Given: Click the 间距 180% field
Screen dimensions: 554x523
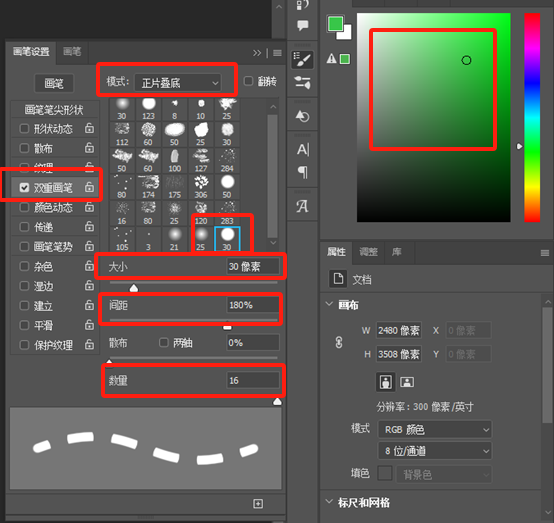Looking at the screenshot, I should [x=253, y=305].
